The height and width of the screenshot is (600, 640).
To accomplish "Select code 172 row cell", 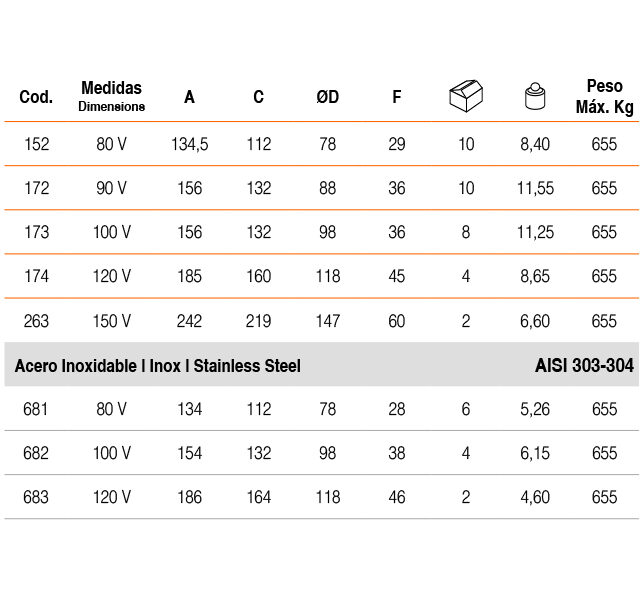I will [37, 188].
